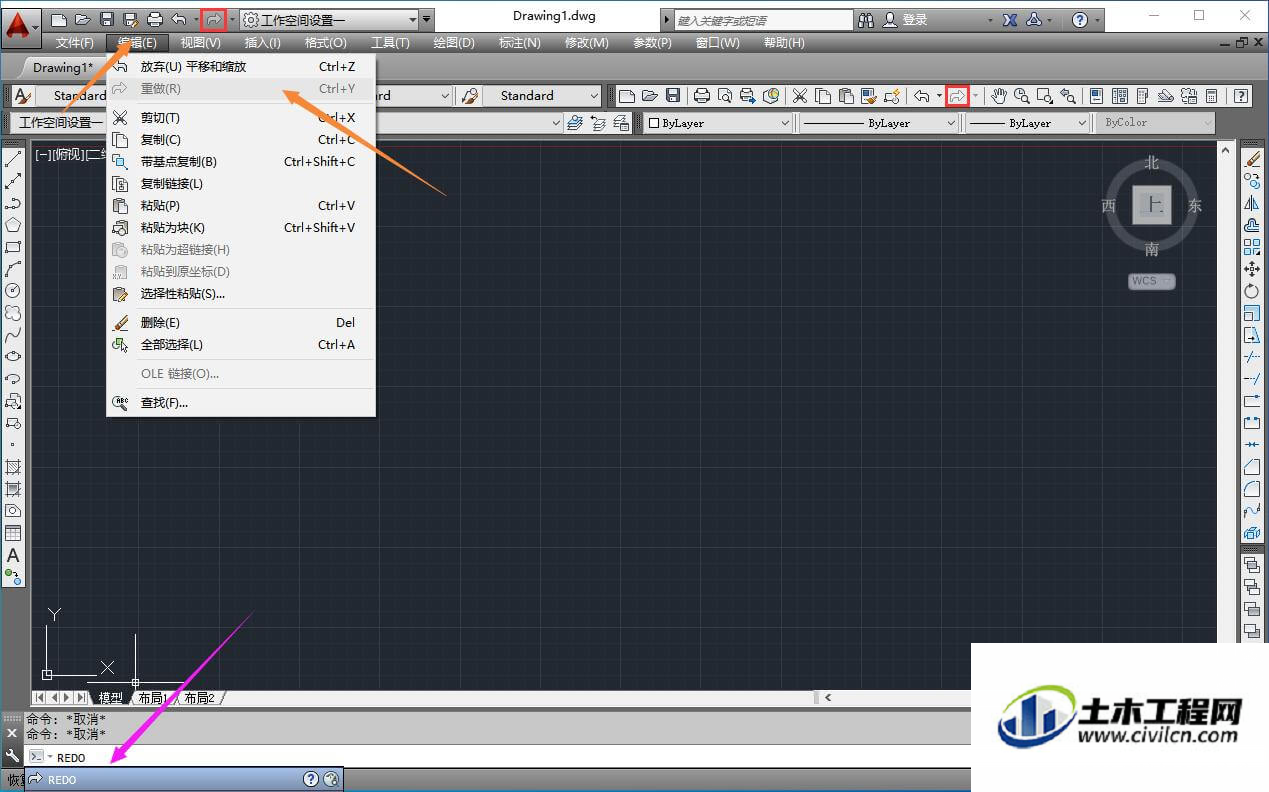
Task: Click the Match Properties brush icon
Action: pos(869,96)
